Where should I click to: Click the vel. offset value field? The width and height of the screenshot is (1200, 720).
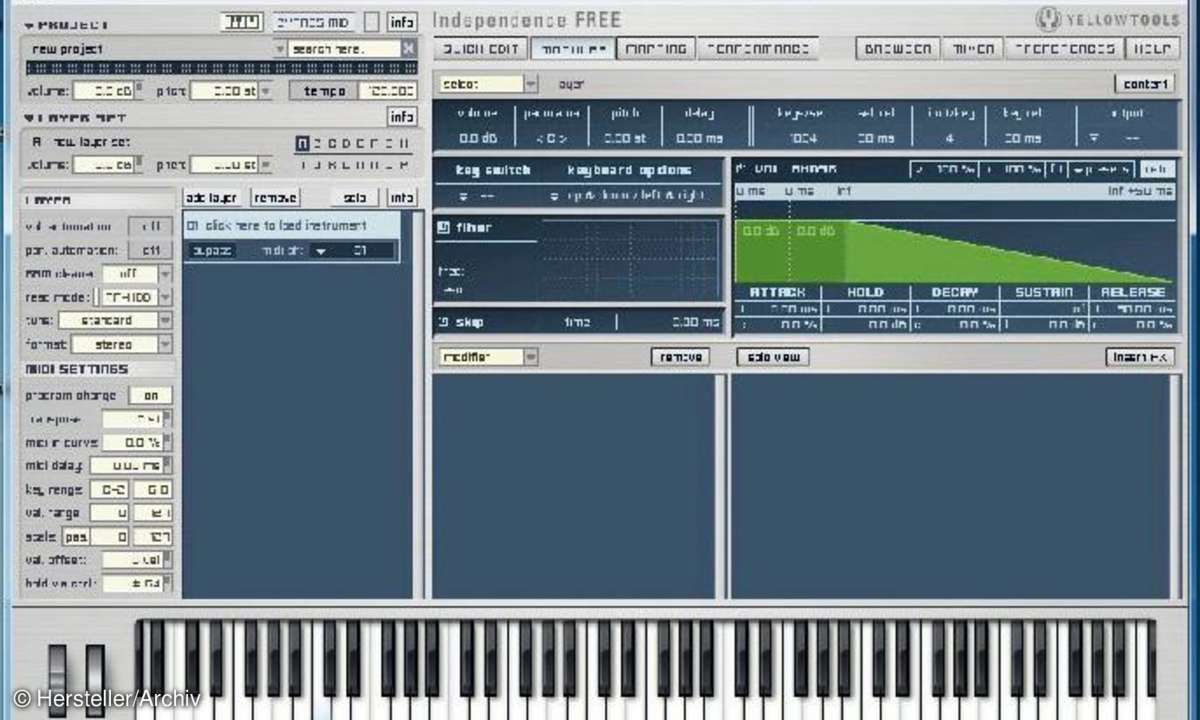(132, 560)
